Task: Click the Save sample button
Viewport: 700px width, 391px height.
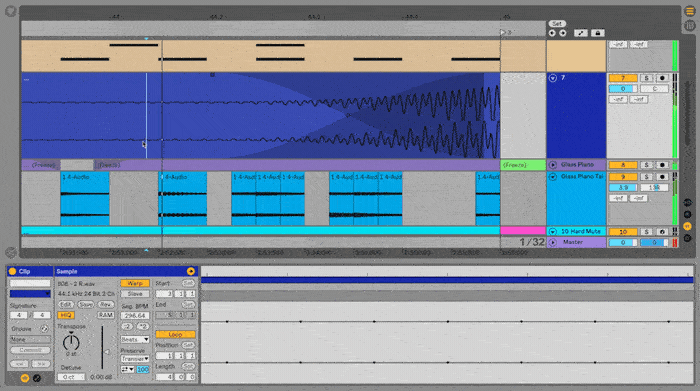Action: [86, 304]
